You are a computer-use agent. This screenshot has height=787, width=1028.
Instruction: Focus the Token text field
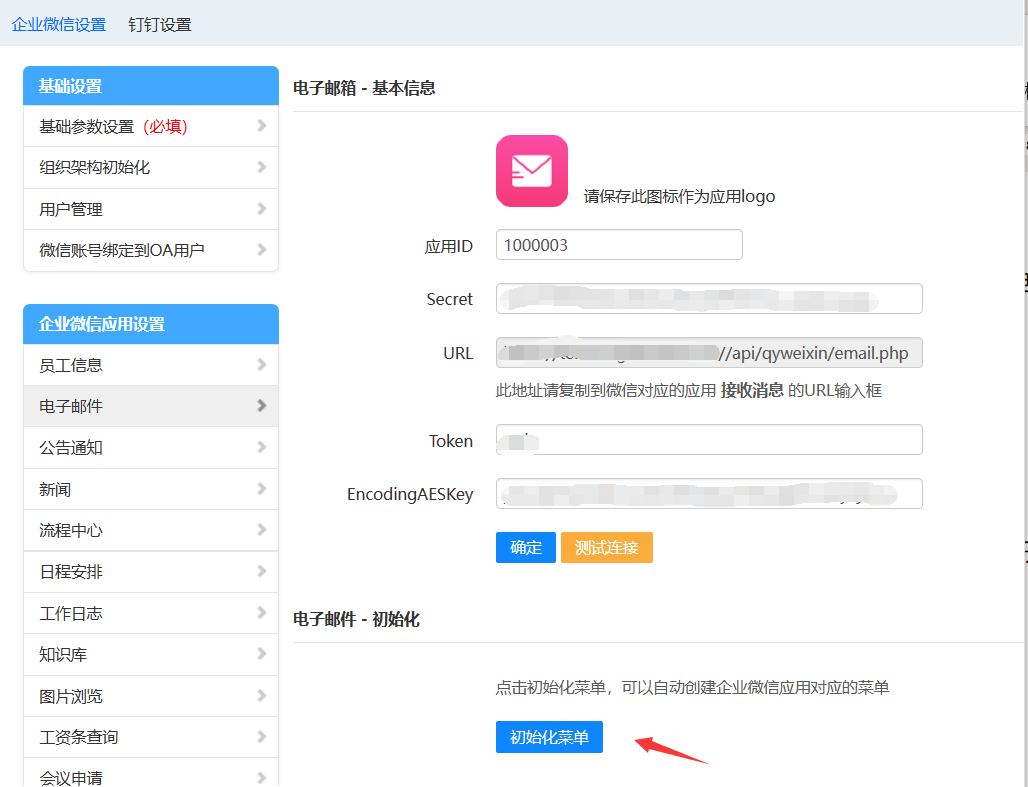coord(708,440)
